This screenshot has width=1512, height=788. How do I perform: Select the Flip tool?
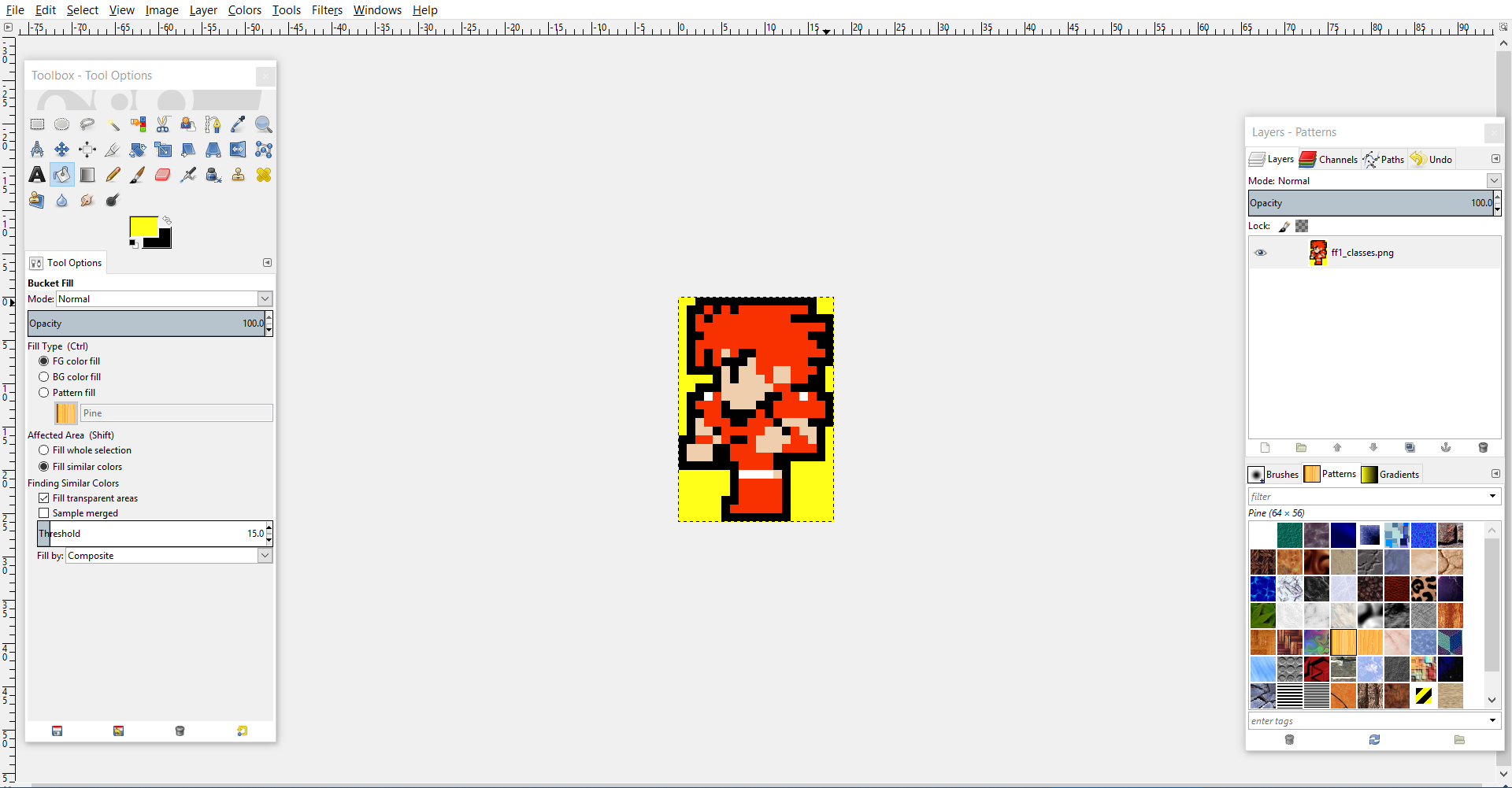pos(238,150)
